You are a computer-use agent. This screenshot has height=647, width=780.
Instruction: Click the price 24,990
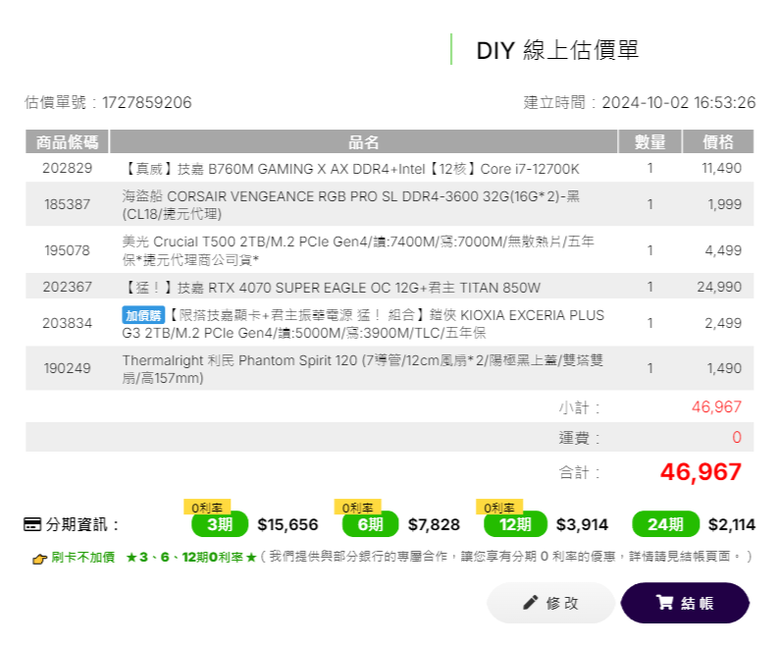[719, 287]
